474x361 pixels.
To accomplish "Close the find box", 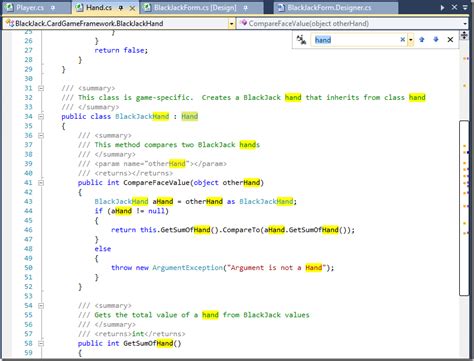I will click(x=450, y=40).
